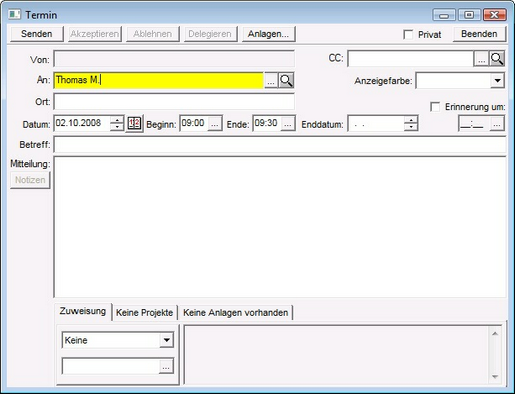Click the magnifier search icon beside An field
515x394 pixels.
[x=286, y=81]
